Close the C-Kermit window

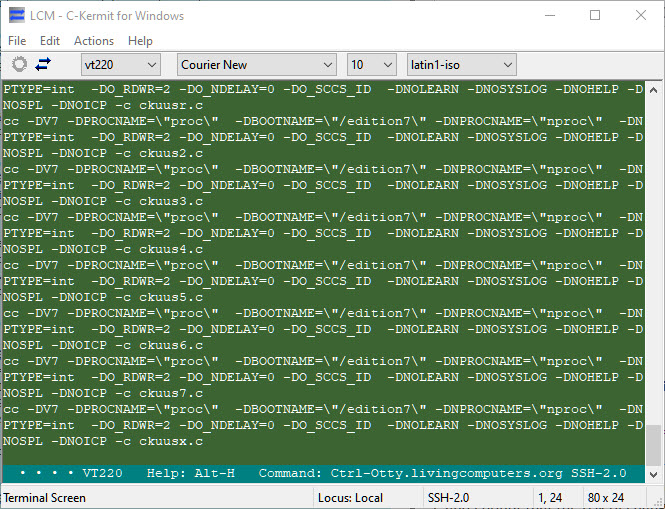pos(641,16)
